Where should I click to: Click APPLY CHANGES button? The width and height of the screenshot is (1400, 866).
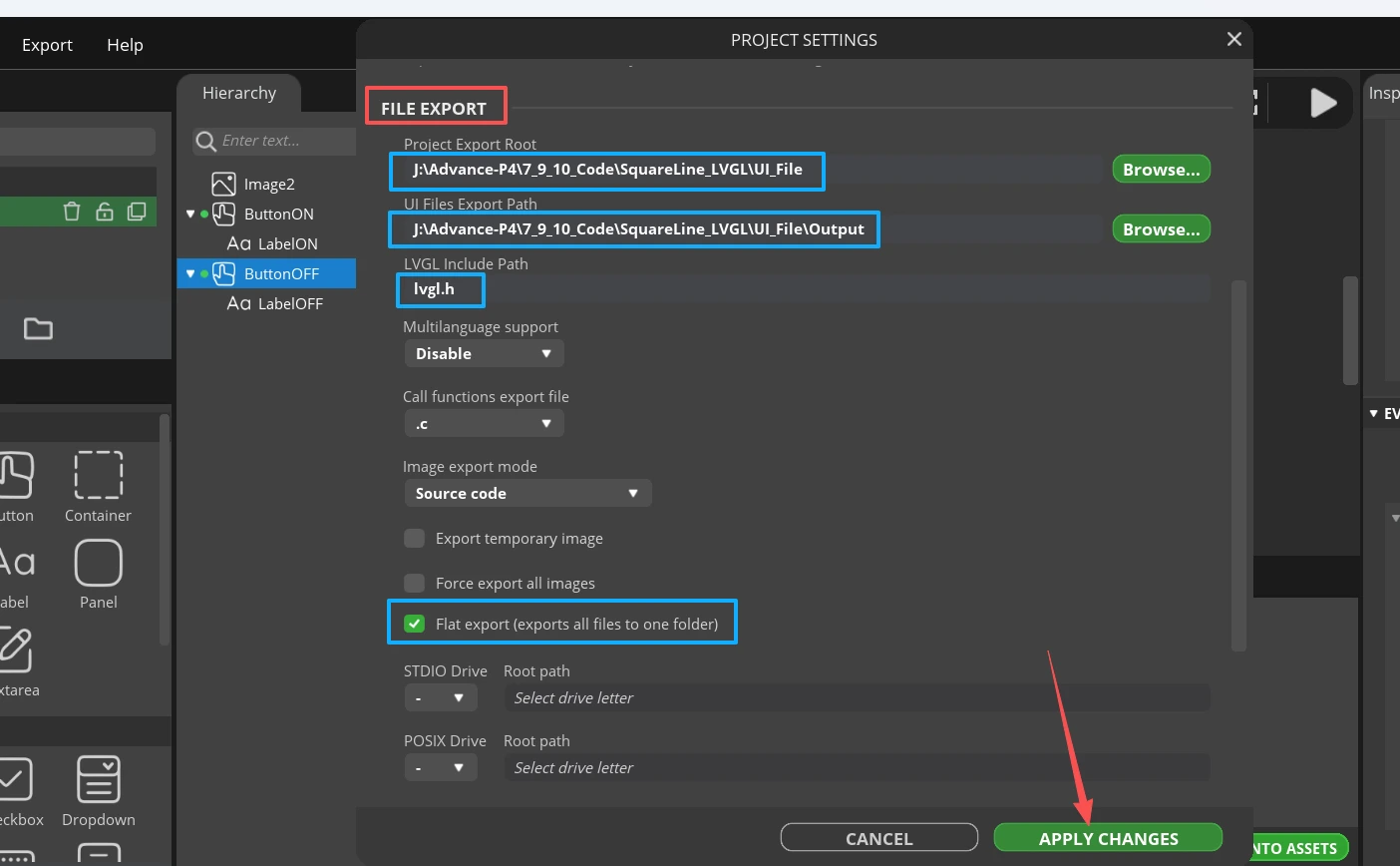click(1108, 838)
